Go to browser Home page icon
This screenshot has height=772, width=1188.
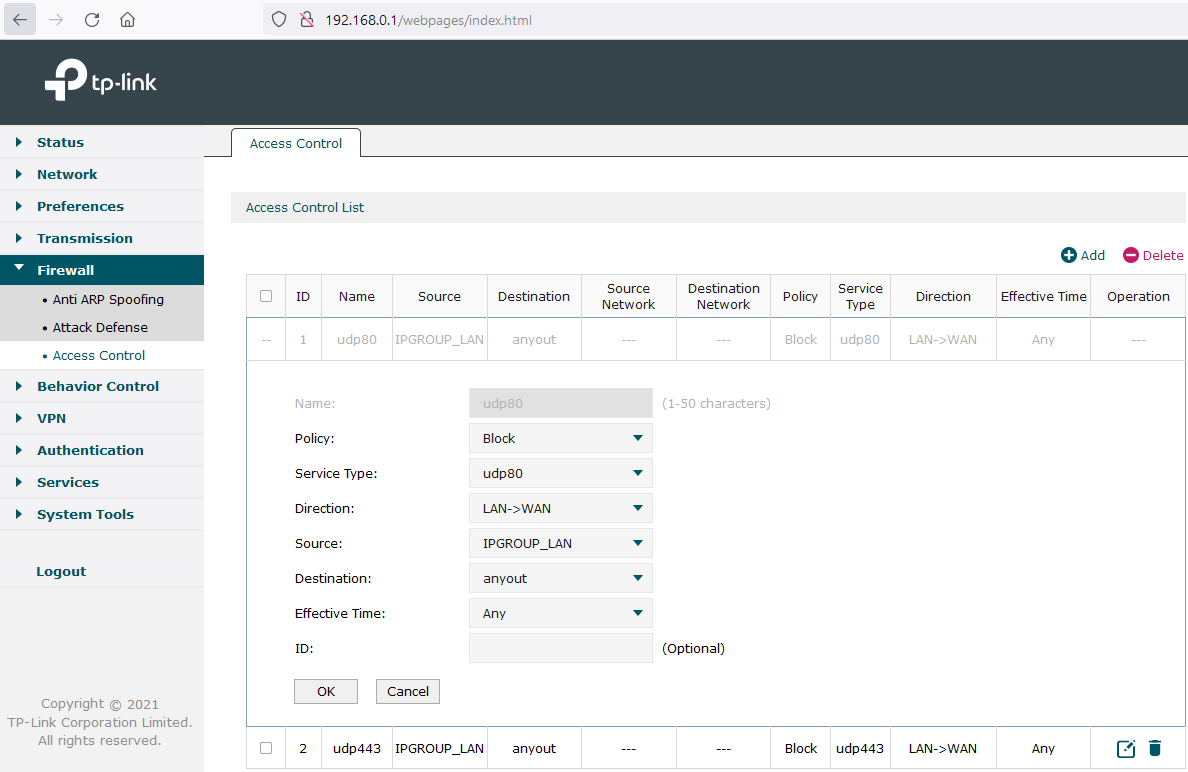point(127,20)
